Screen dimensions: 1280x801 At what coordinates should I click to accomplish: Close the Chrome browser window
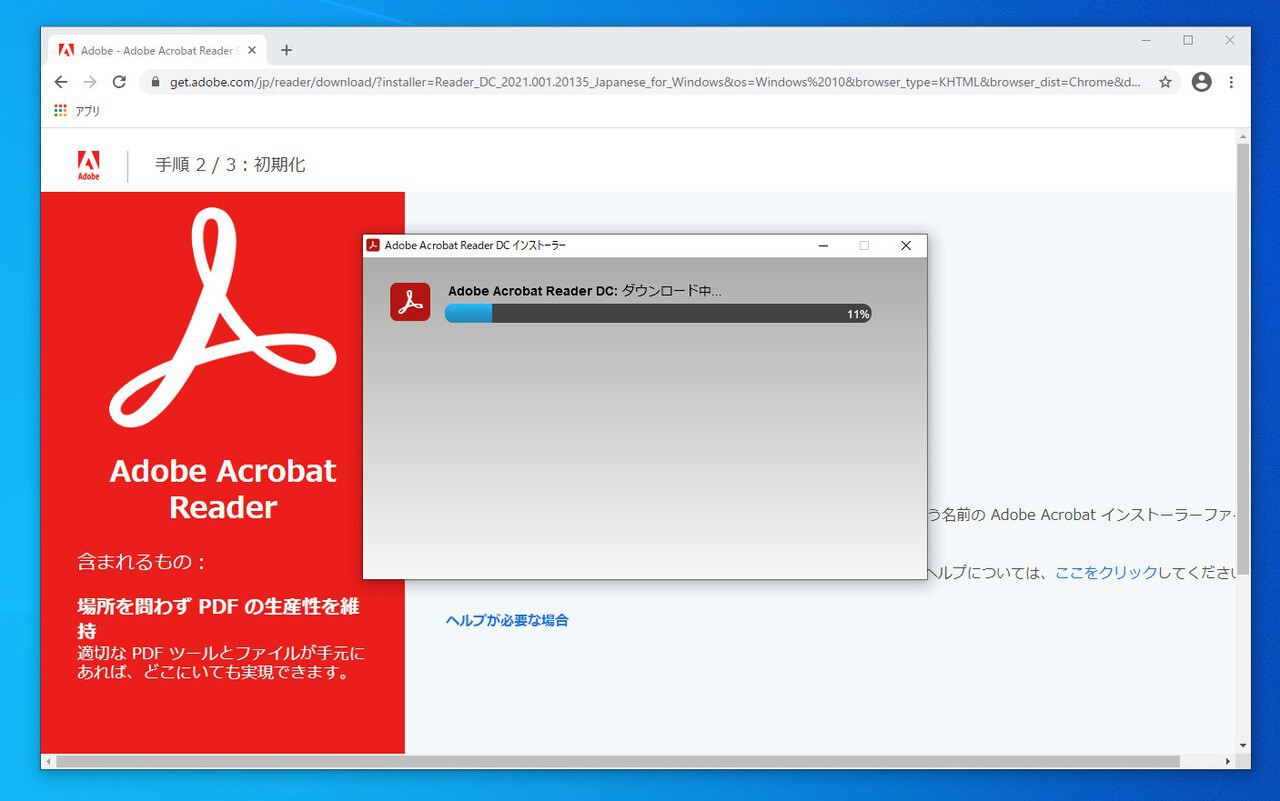click(1230, 40)
